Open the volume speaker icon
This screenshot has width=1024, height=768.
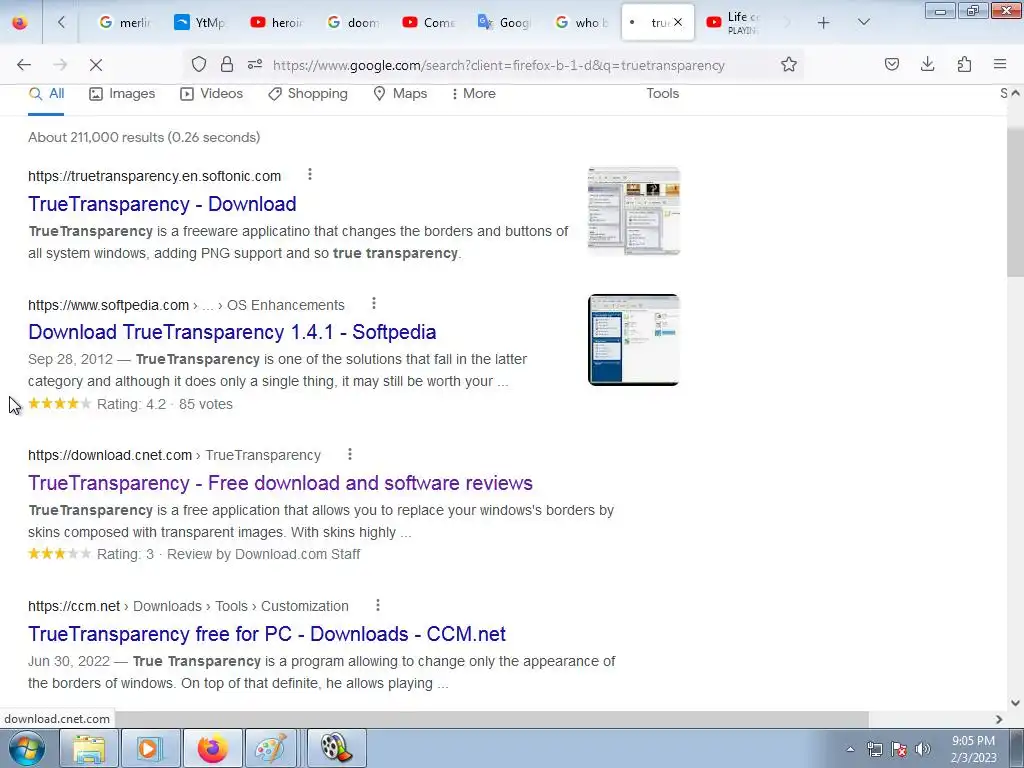pos(923,749)
